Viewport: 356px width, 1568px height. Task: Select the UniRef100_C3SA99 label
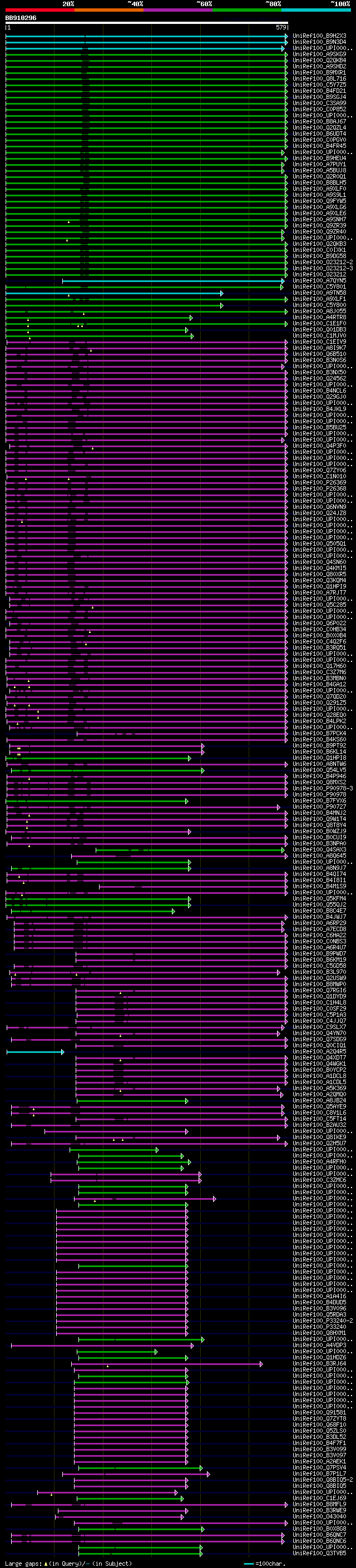319,103
